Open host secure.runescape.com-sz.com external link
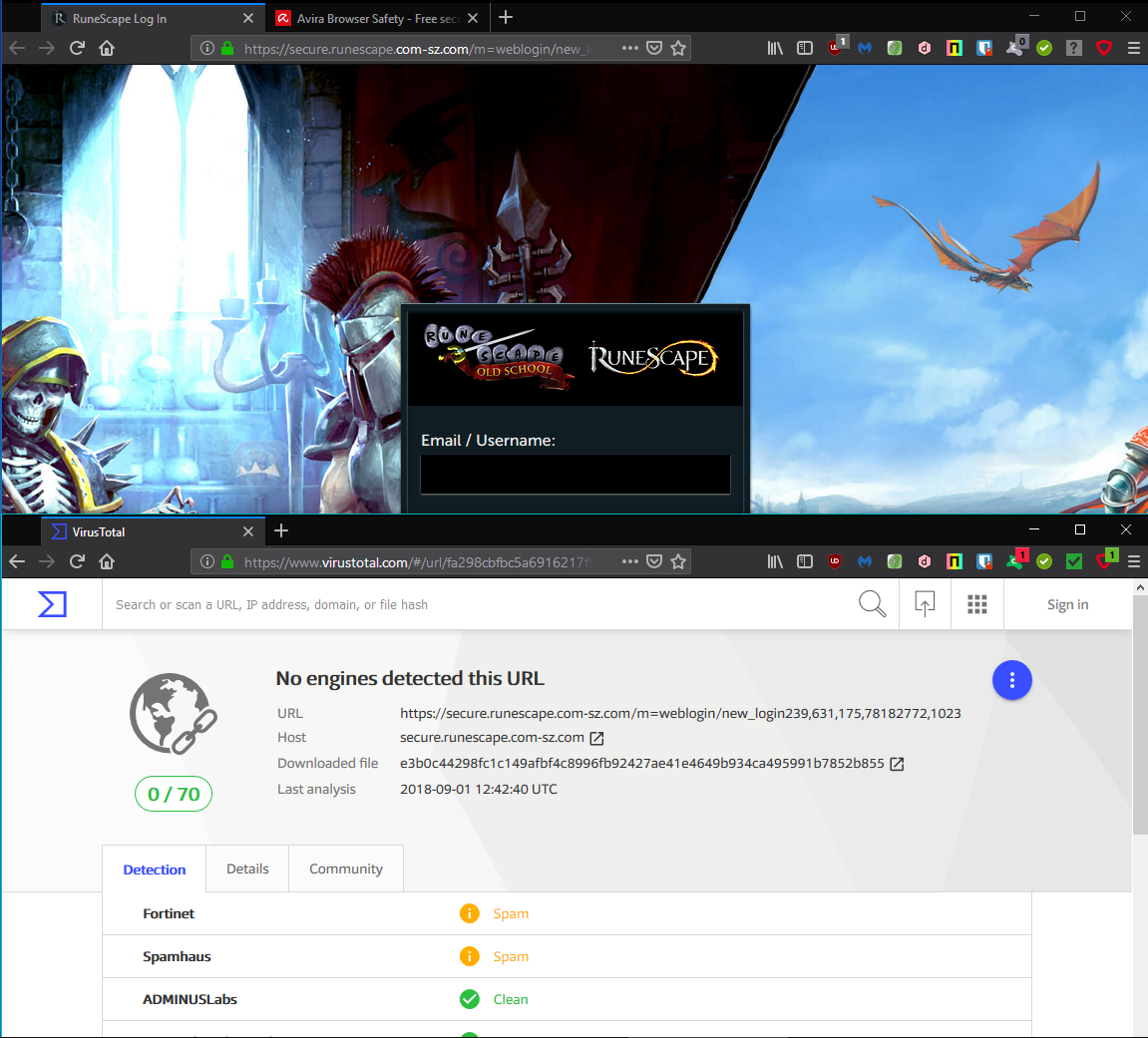The height and width of the screenshot is (1038, 1148). coord(596,738)
